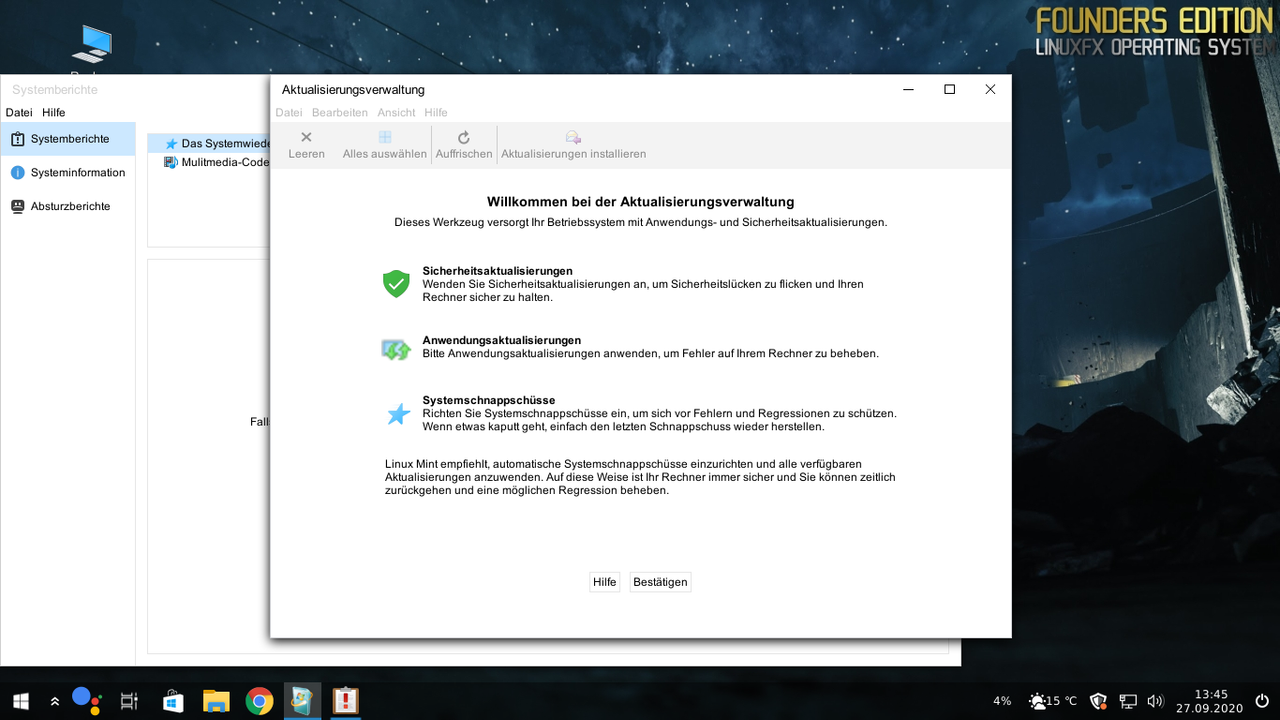Click Alles auswählen in toolbar
The height and width of the screenshot is (720, 1280).
pyautogui.click(x=385, y=145)
